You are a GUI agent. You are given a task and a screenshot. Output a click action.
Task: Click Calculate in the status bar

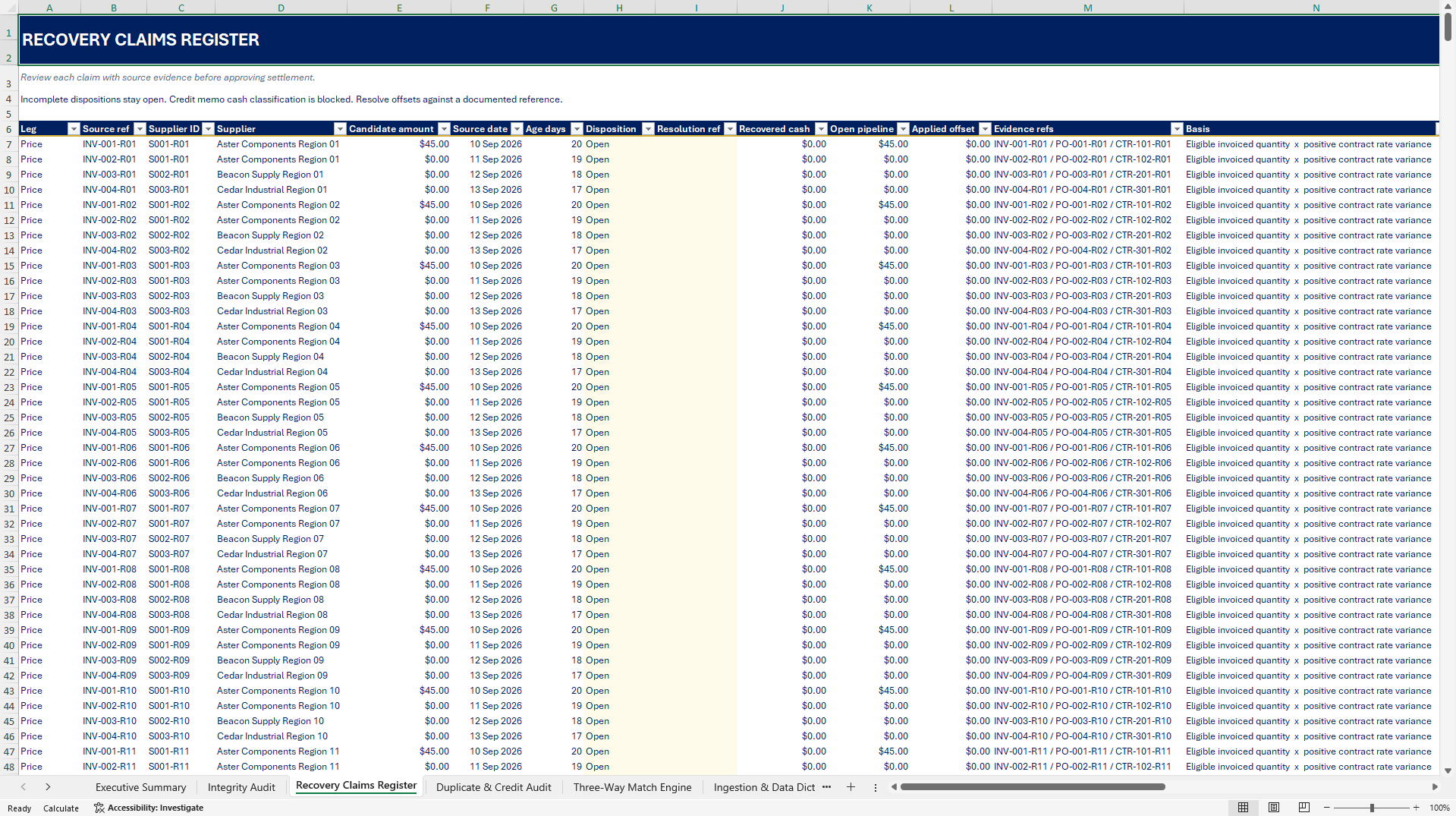point(61,808)
